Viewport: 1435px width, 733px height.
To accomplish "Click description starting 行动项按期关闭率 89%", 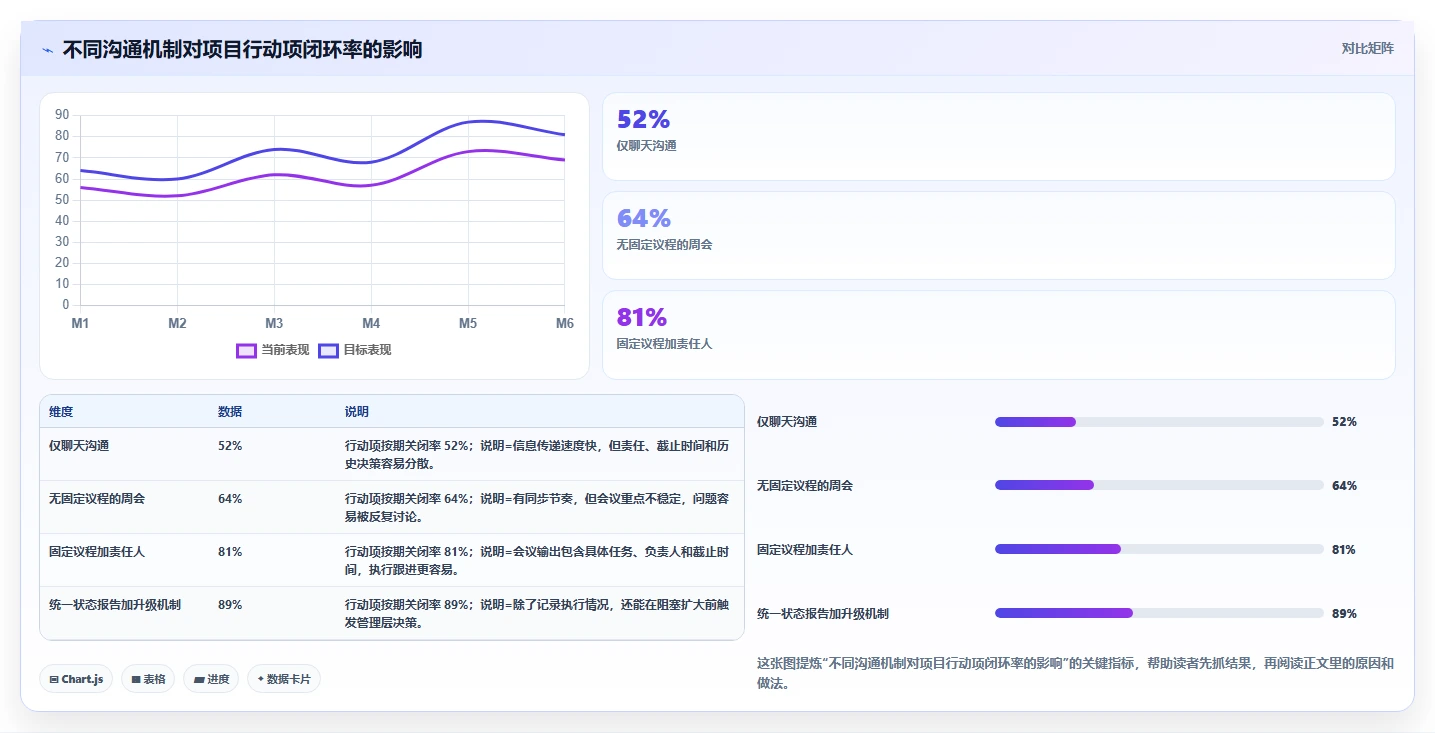I will (537, 614).
